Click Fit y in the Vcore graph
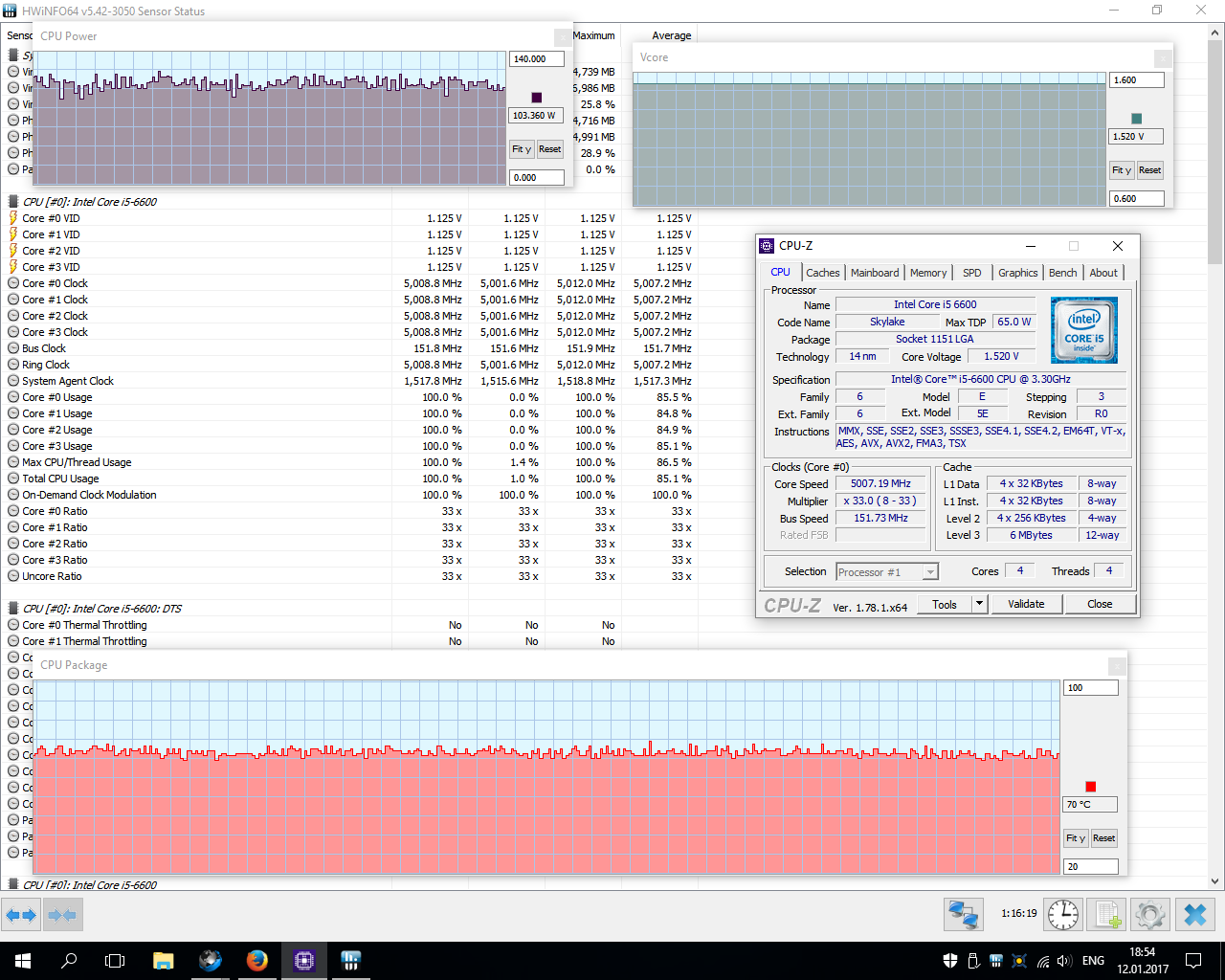This screenshot has height=980, width=1225. point(1122,170)
